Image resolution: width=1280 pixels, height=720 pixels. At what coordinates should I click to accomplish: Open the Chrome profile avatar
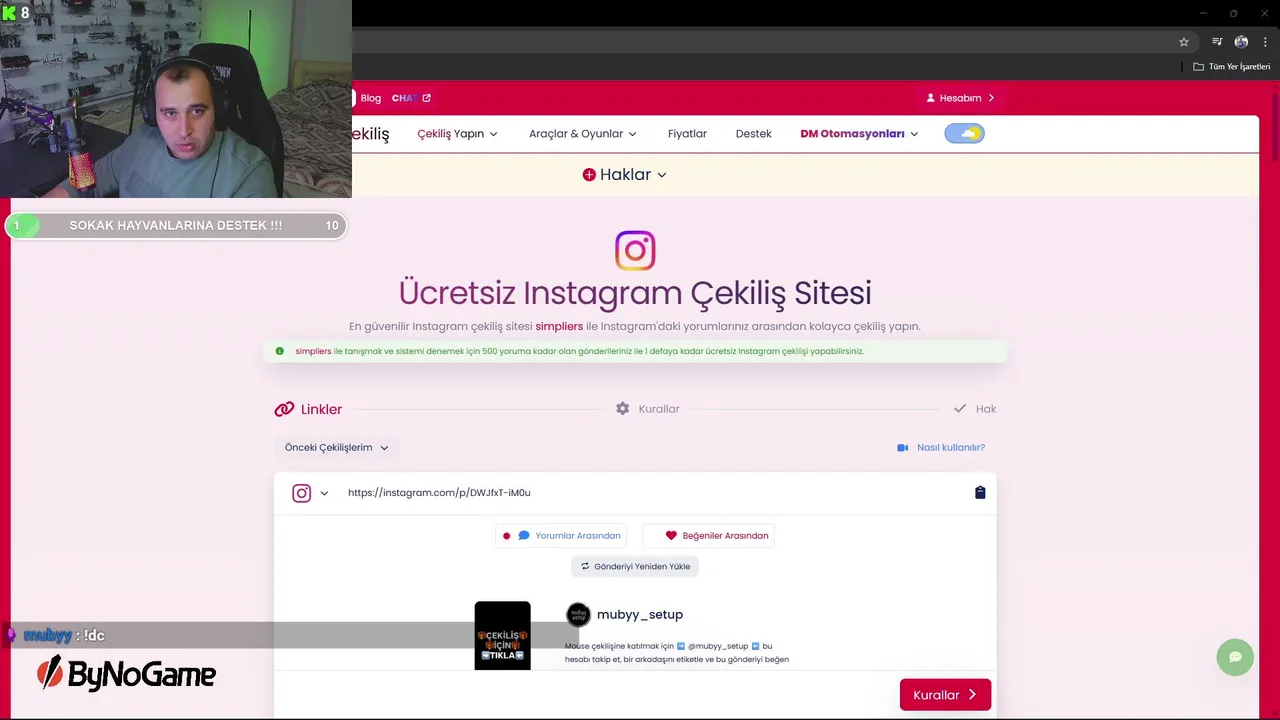coord(1241,42)
